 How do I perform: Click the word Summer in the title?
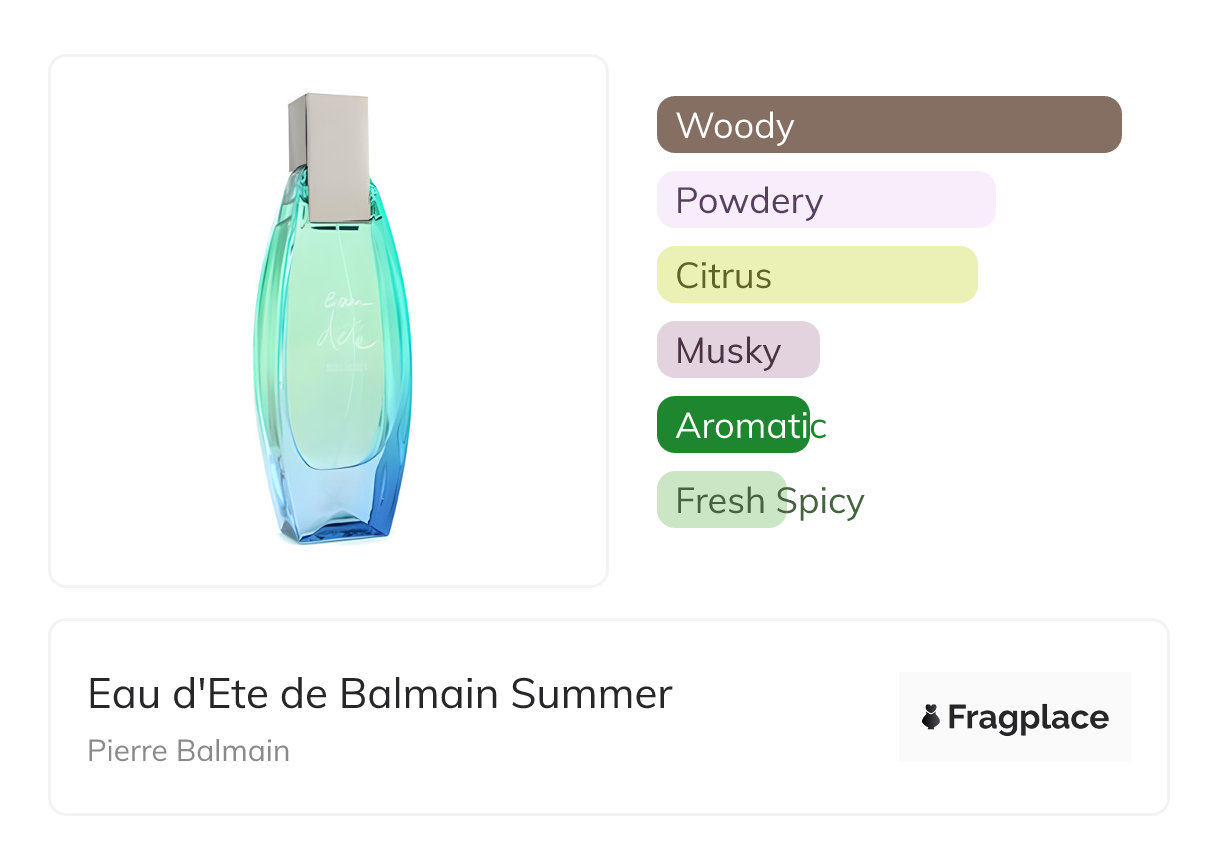(591, 693)
